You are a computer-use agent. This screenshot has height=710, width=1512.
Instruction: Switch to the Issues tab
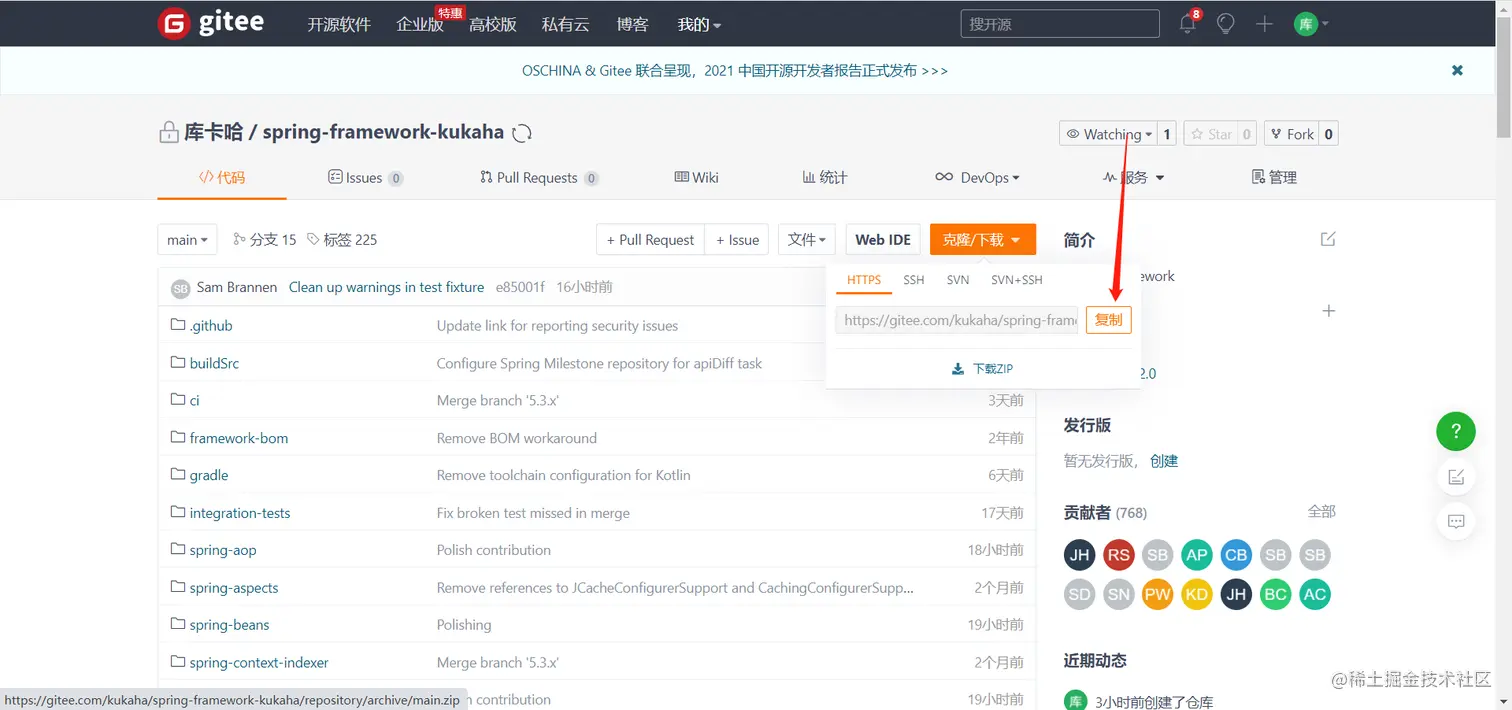click(x=365, y=177)
